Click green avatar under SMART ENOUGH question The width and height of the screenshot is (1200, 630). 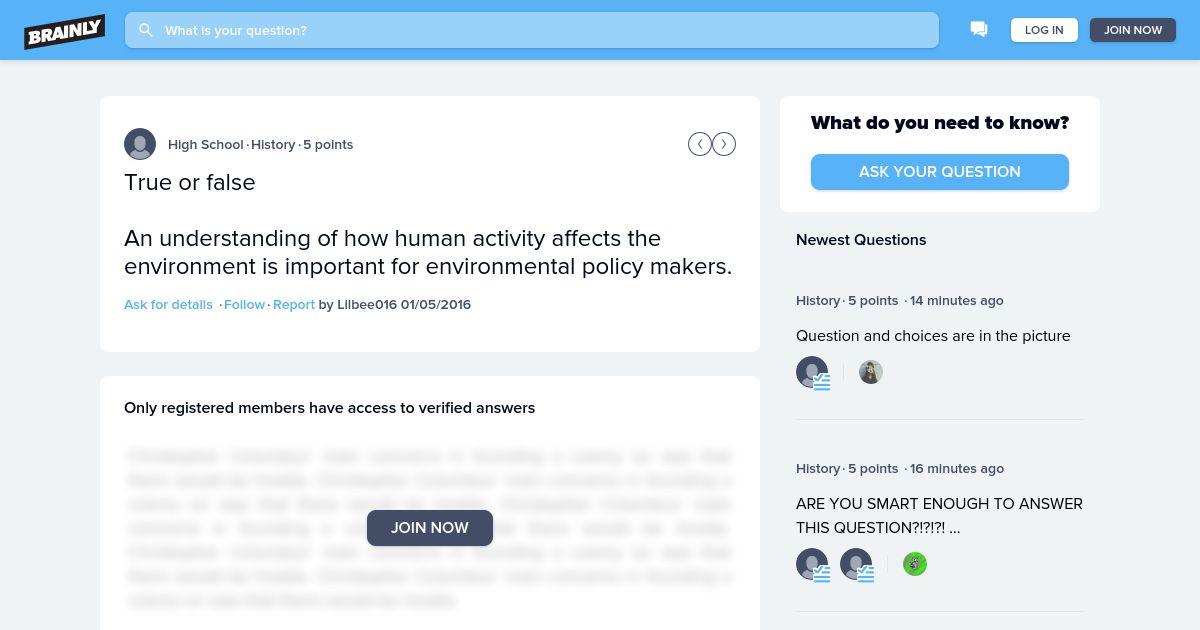click(x=915, y=564)
